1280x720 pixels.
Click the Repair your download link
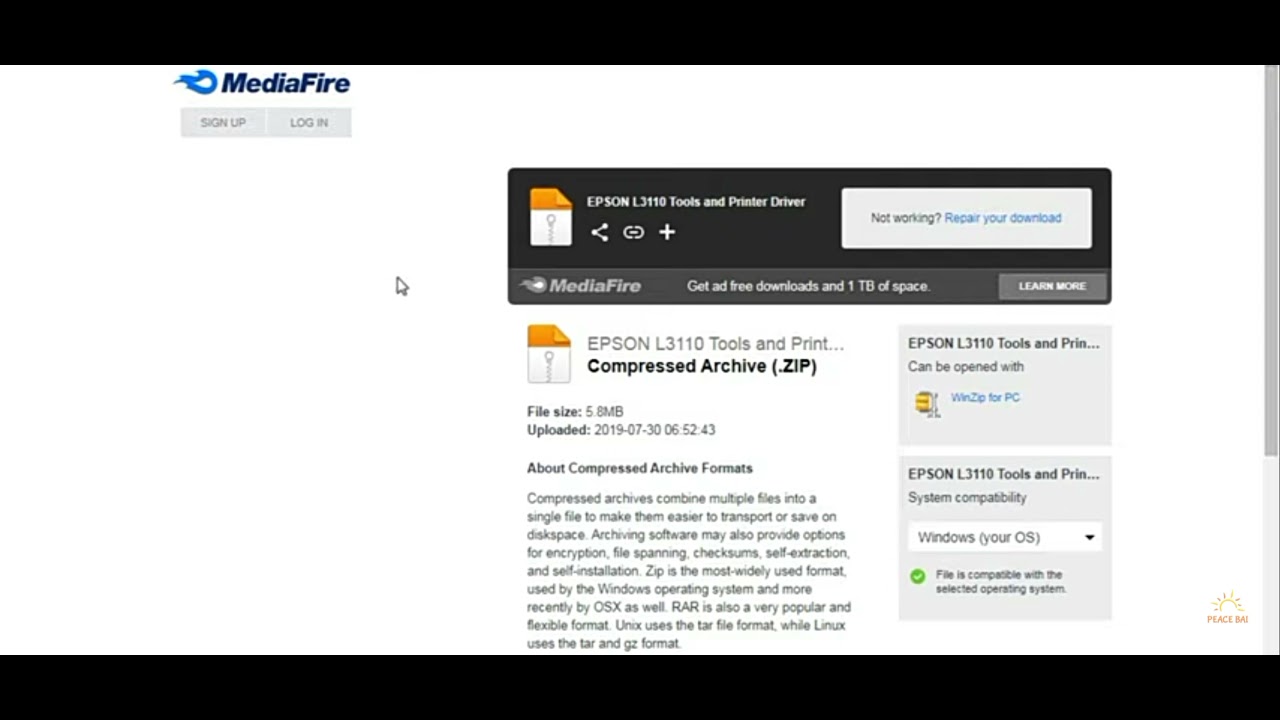click(x=1003, y=218)
